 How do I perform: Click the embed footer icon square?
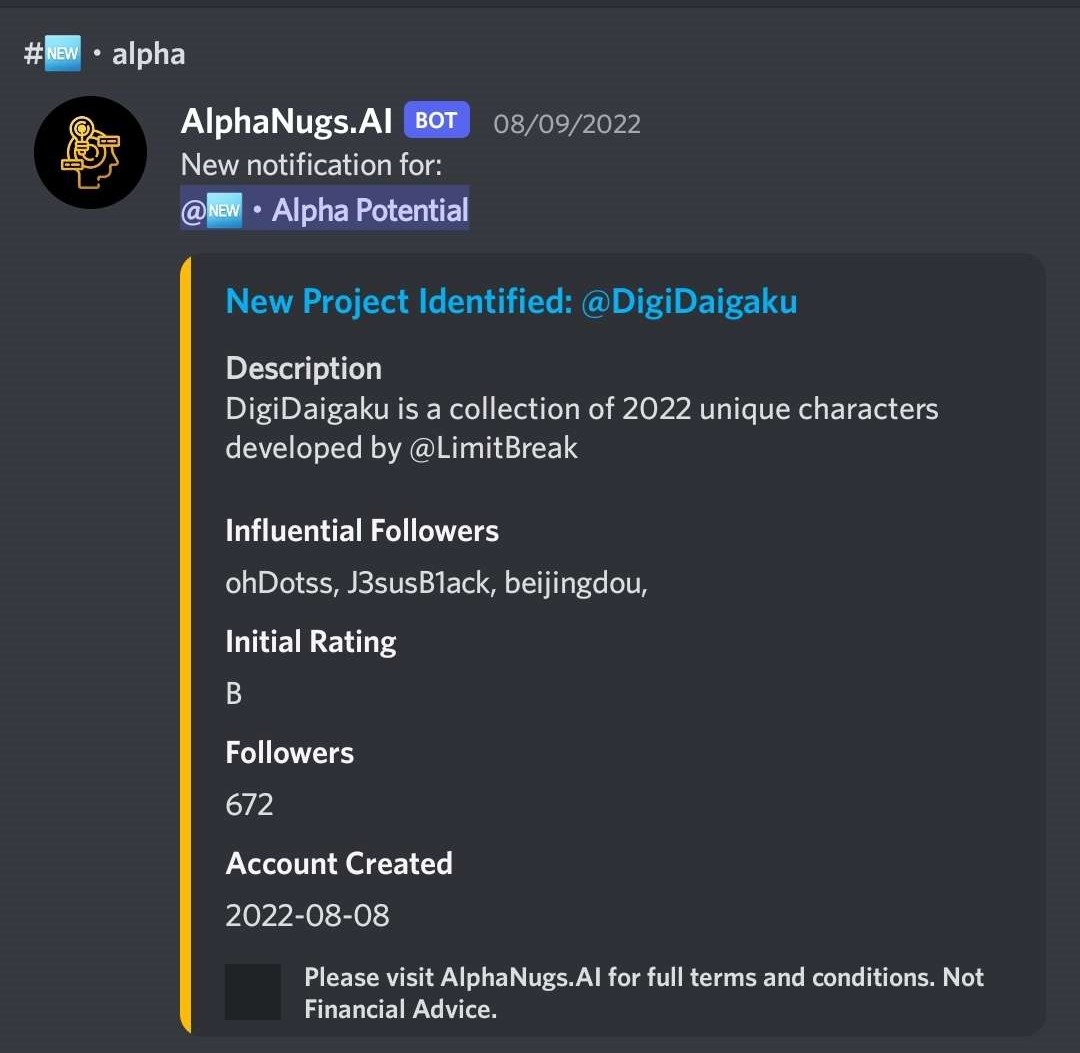253,992
